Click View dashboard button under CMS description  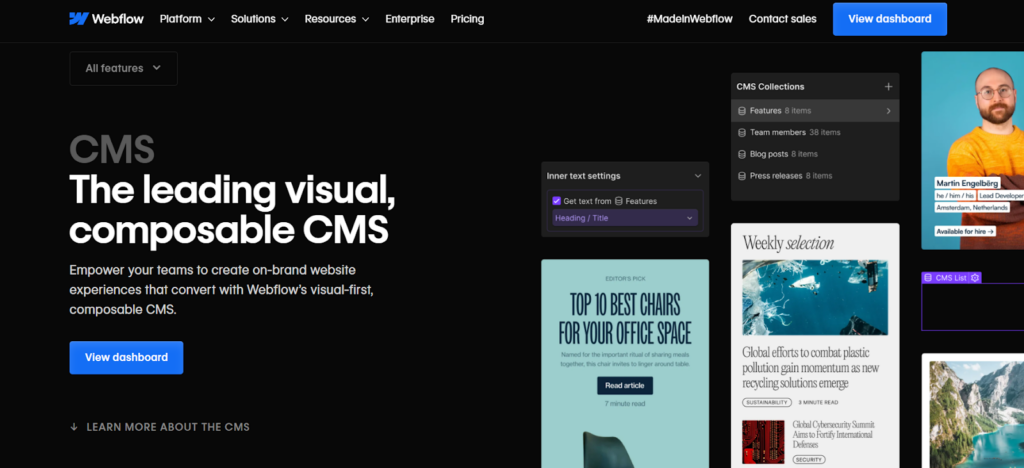(126, 357)
